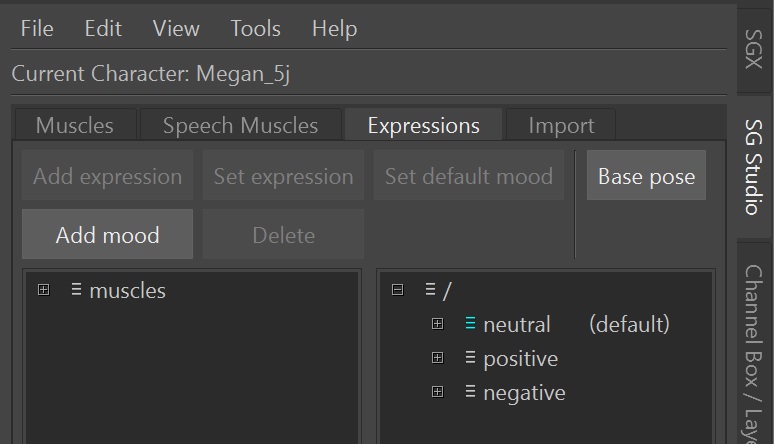Open the Tools menu
The width and height of the screenshot is (774, 444).
(256, 29)
